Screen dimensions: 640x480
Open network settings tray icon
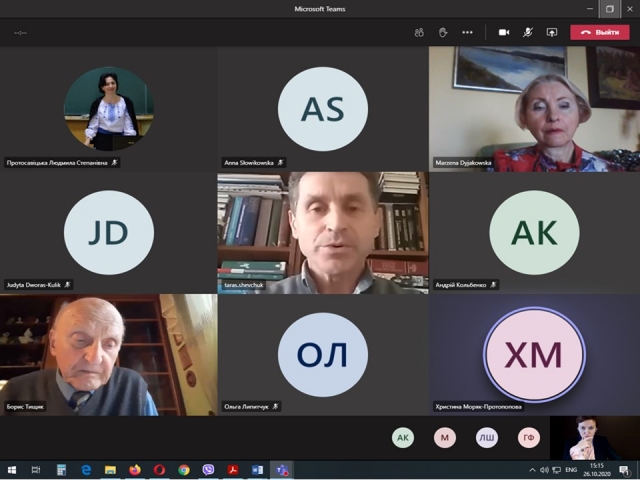coord(556,470)
